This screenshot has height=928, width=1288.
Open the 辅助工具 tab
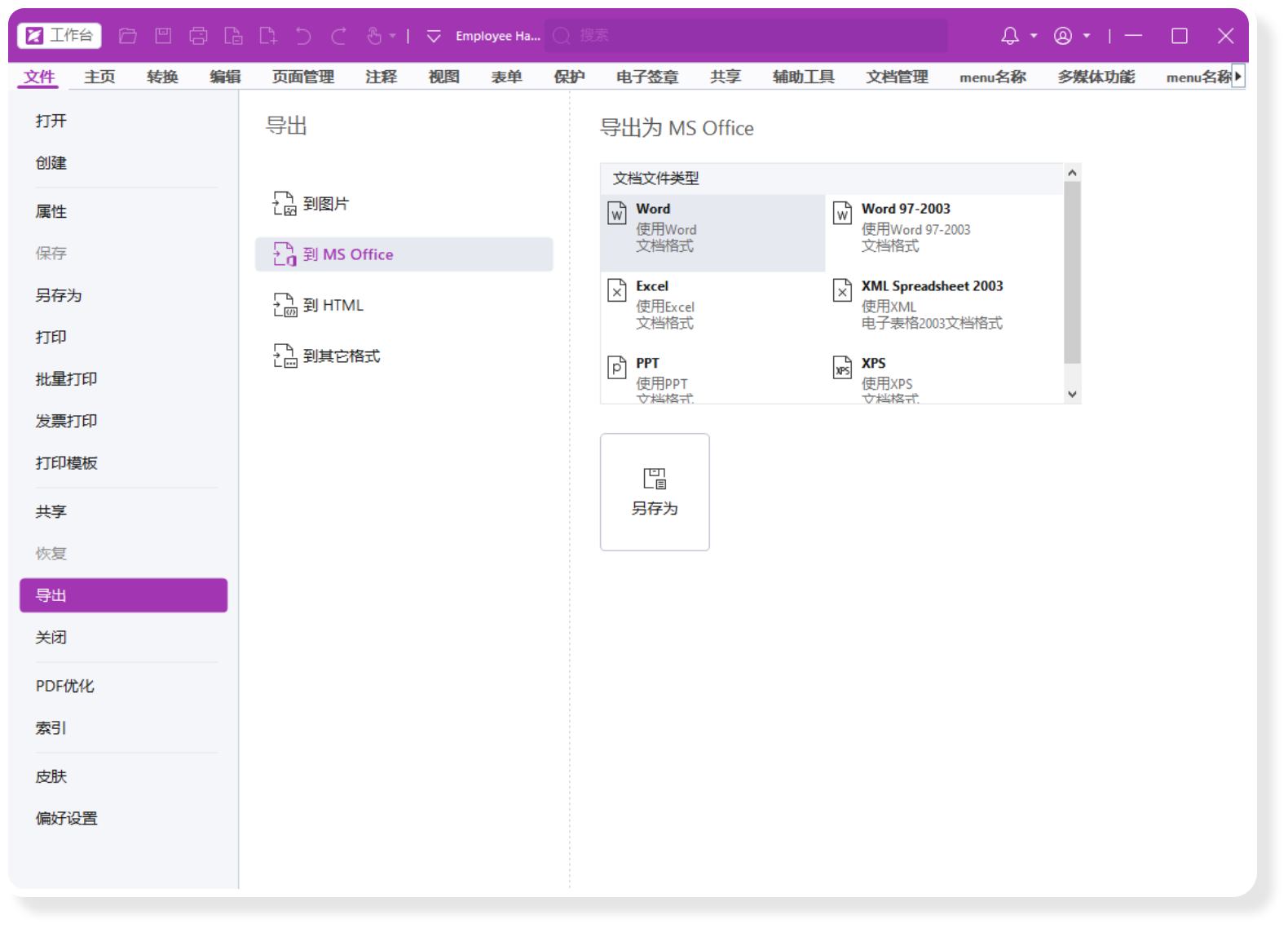coord(804,77)
